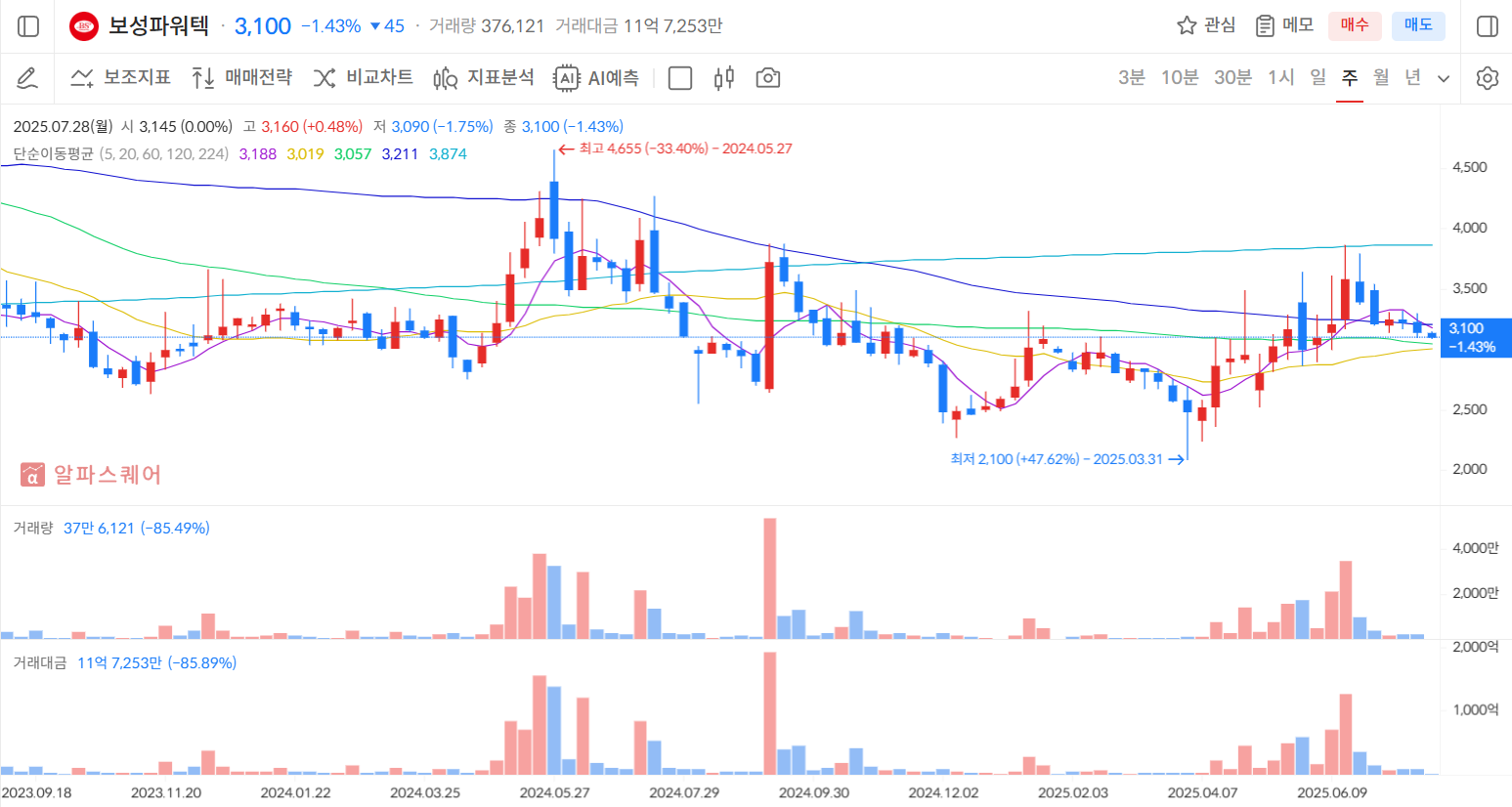This screenshot has width=1512, height=807.
Task: Click the 2023.11.20 date axis label
Action: (166, 792)
